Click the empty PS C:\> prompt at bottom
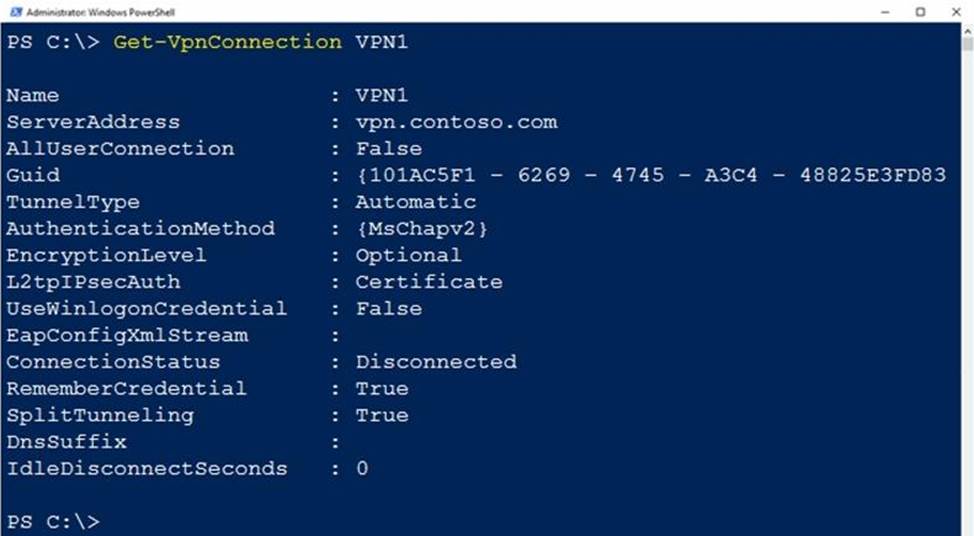Viewport: 974px width, 536px height. 53,522
